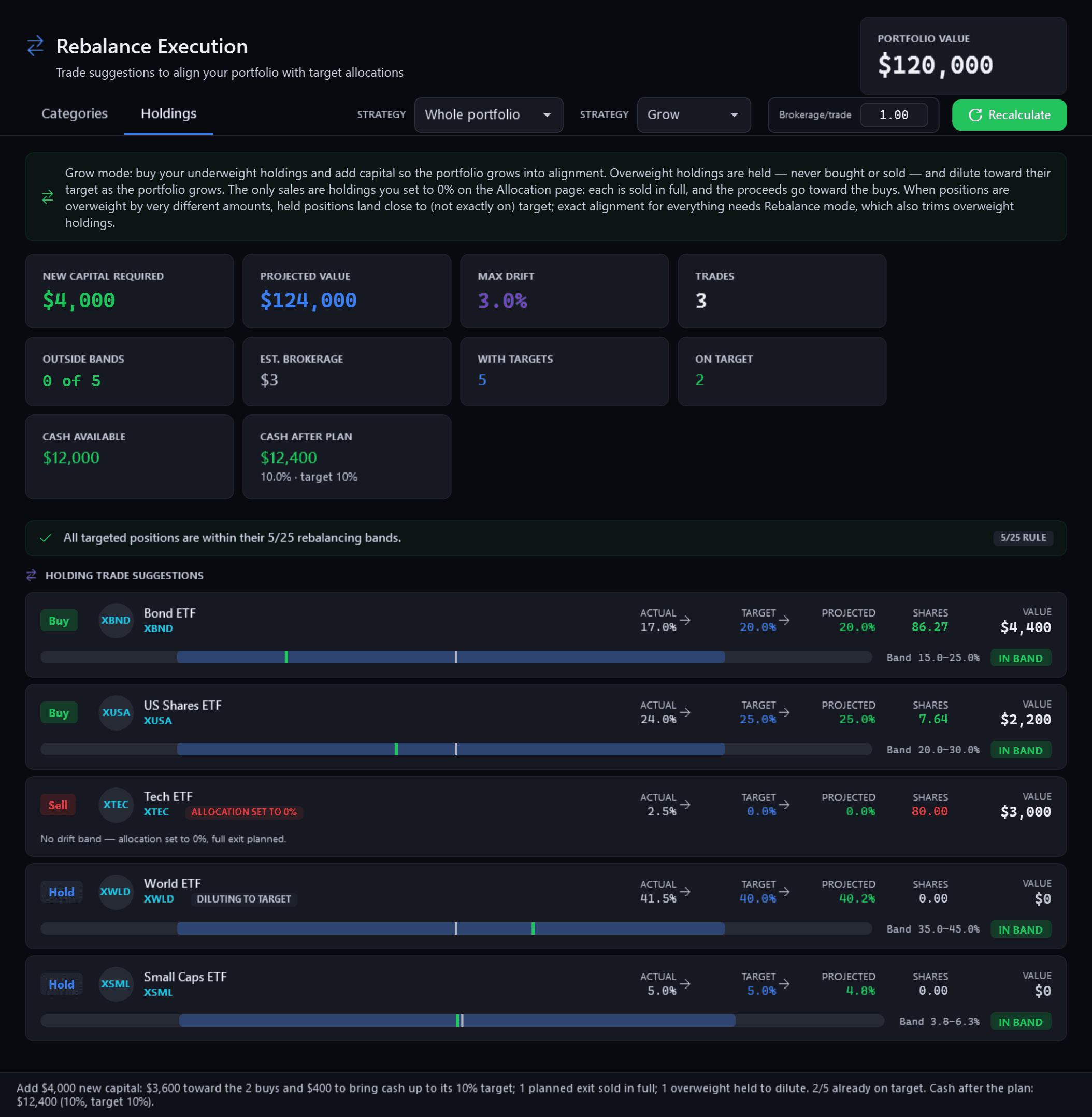This screenshot has height=1117, width=1092.
Task: Switch to the Categories tab
Action: point(75,113)
